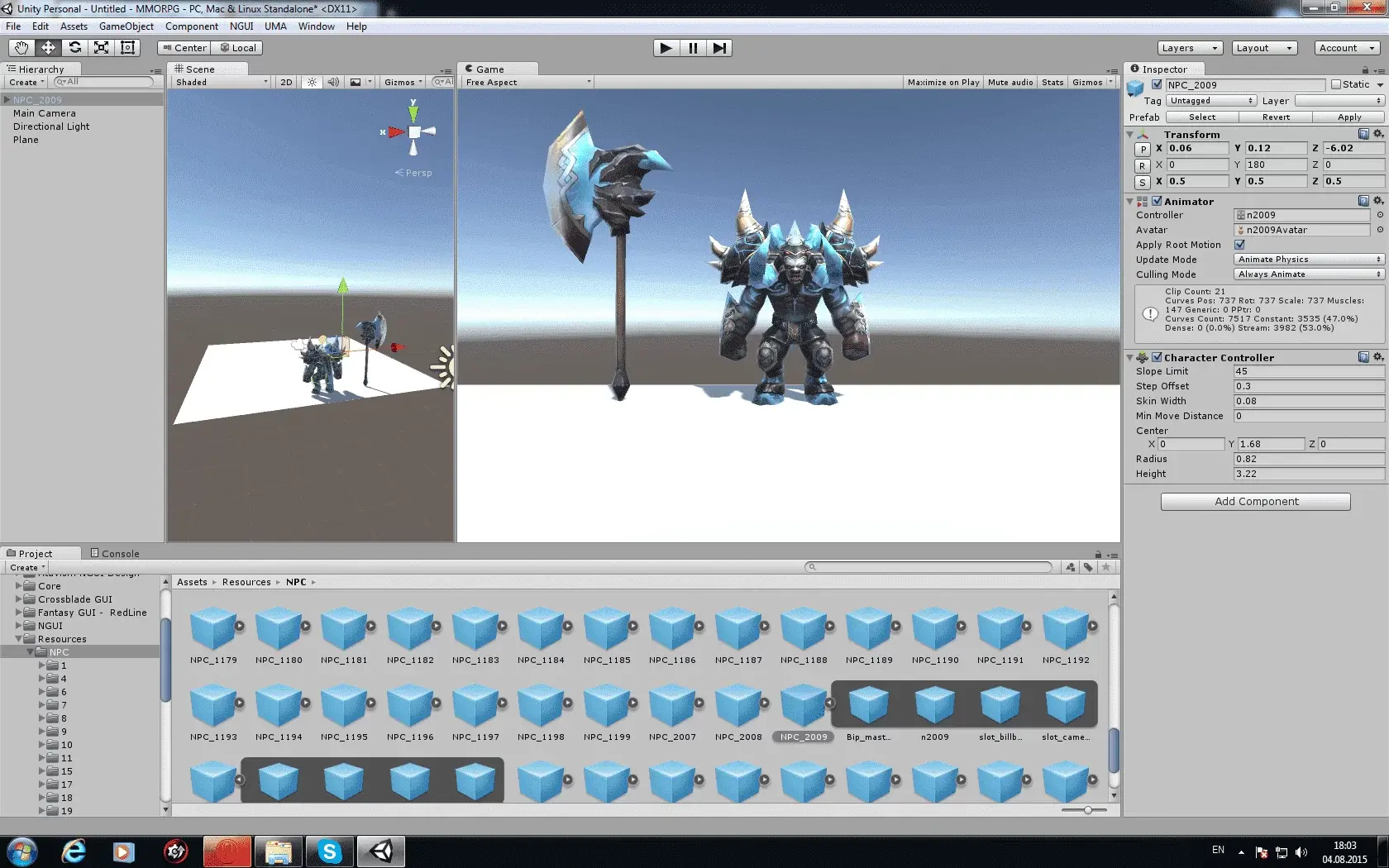
Task: Open Free Aspect dropdown in Game view
Action: 527,82
